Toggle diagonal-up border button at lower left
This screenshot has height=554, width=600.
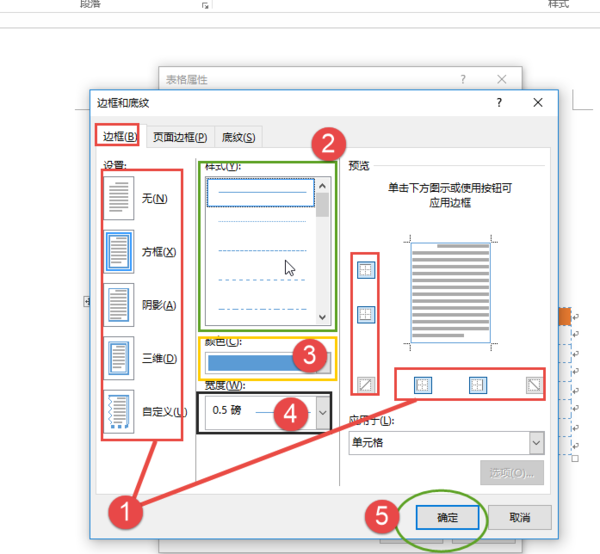[366, 385]
